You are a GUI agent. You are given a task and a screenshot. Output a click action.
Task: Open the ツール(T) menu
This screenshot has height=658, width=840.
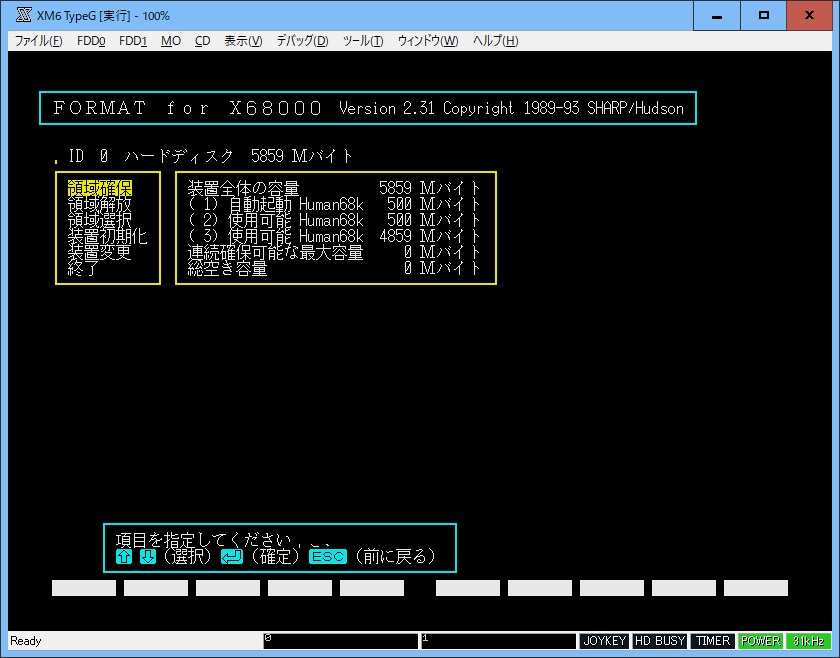click(363, 41)
